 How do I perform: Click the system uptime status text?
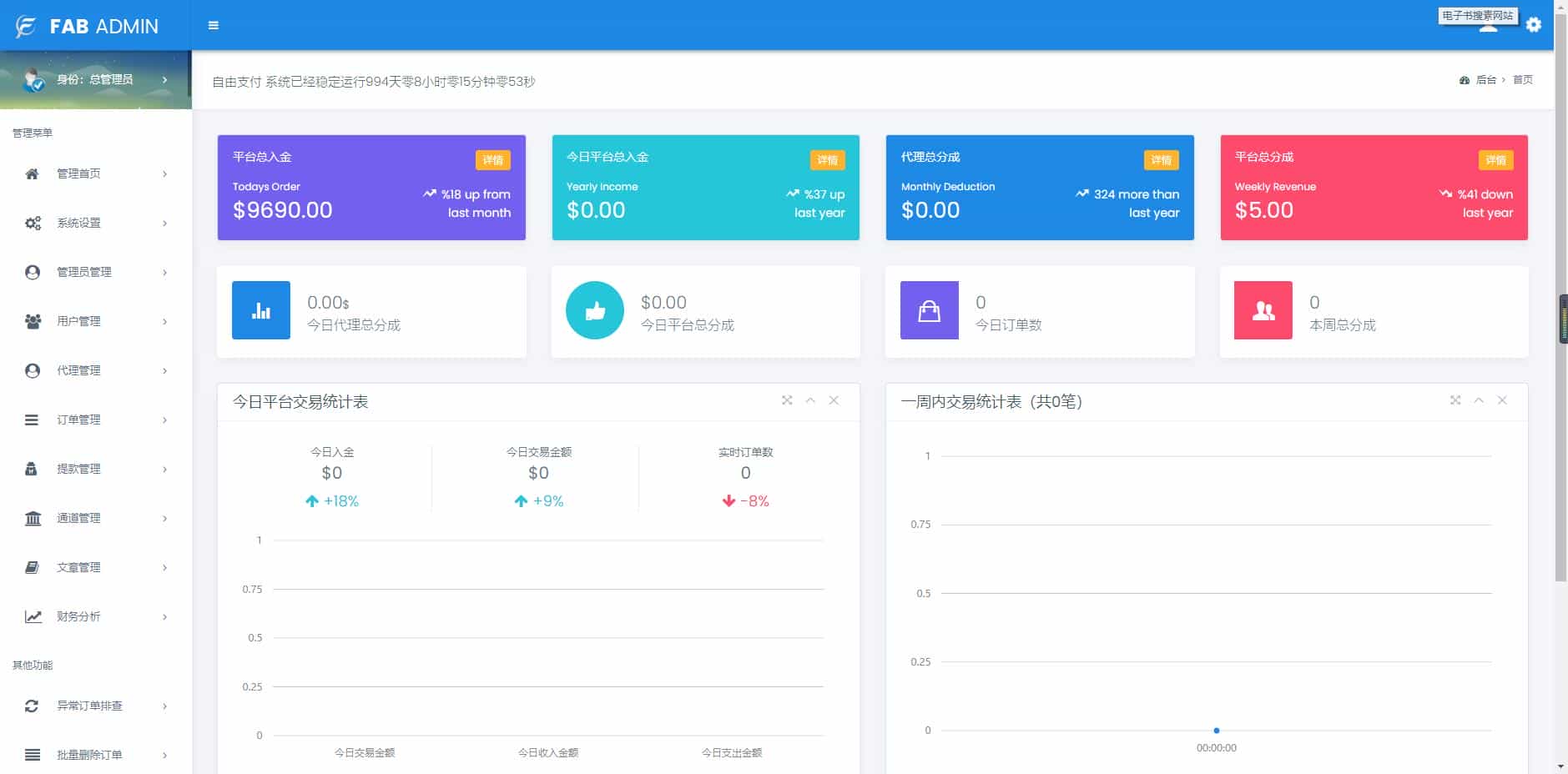pyautogui.click(x=374, y=82)
